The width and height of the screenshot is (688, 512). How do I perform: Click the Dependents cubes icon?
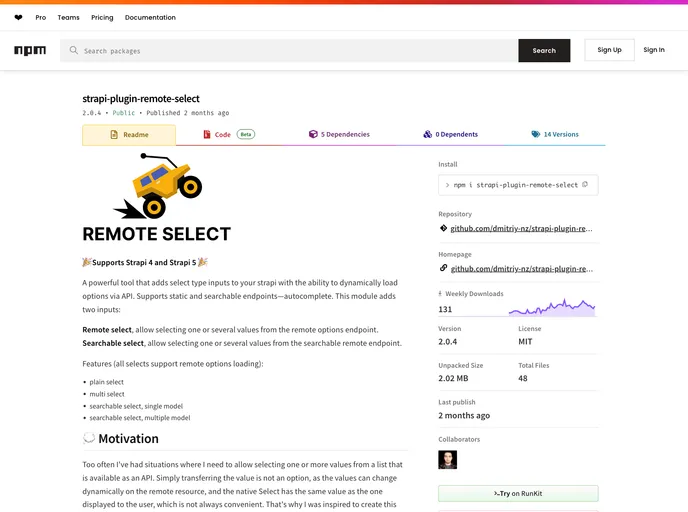pyautogui.click(x=427, y=134)
